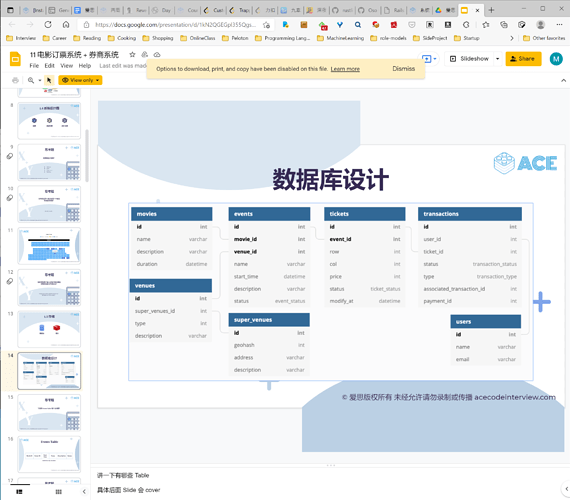Open the View only mode dropdown
Viewport: 570px width, 500px height.
[x=80, y=80]
